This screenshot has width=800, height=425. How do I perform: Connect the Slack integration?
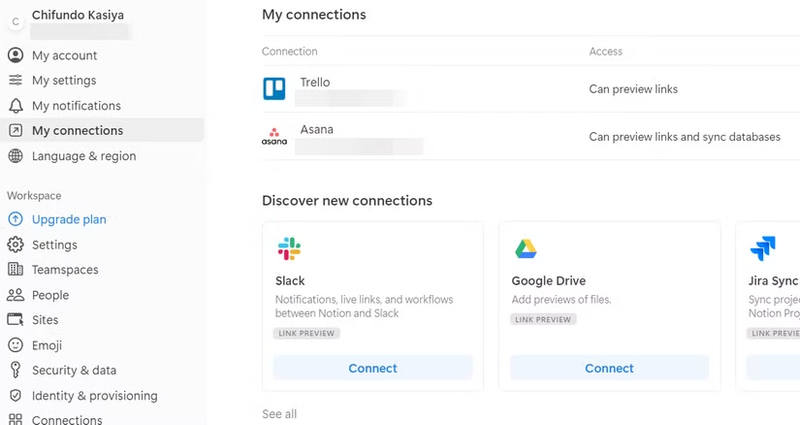coord(372,368)
